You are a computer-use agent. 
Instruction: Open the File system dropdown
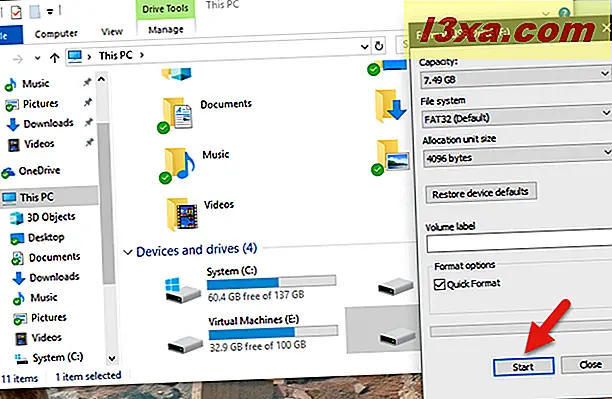pyautogui.click(x=517, y=116)
